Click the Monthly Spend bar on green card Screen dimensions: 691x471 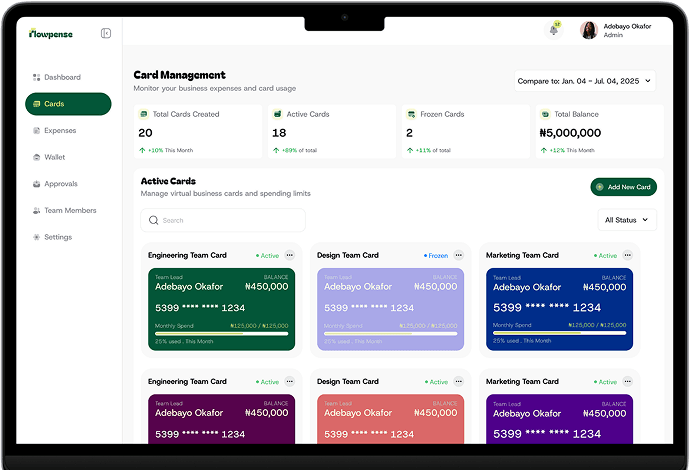(x=222, y=333)
